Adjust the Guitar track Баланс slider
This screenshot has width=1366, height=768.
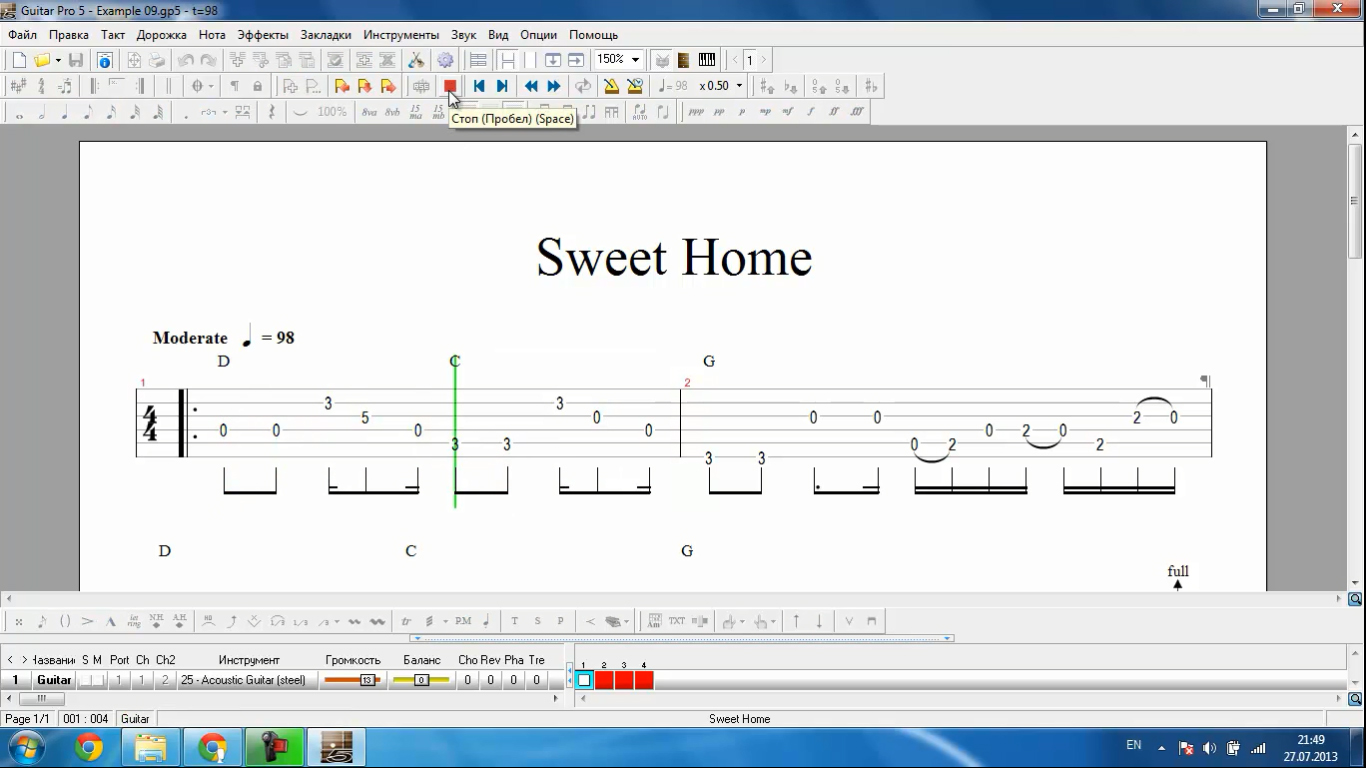(421, 680)
